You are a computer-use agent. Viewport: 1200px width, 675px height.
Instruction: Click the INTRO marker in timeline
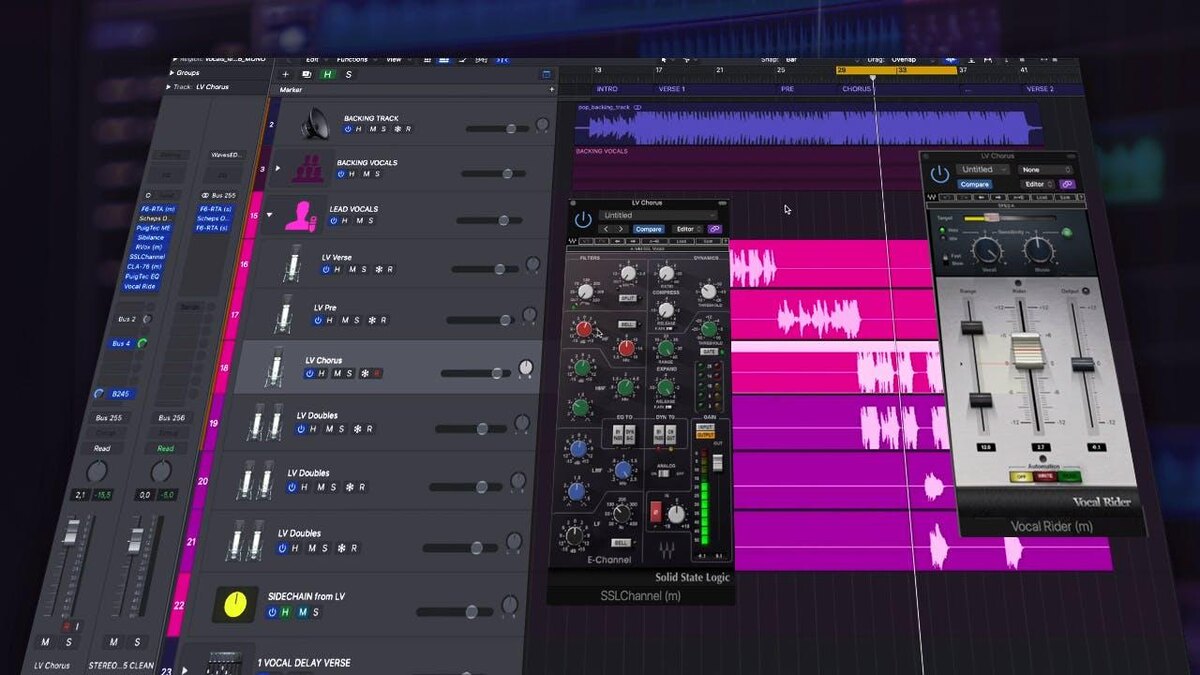click(x=607, y=89)
